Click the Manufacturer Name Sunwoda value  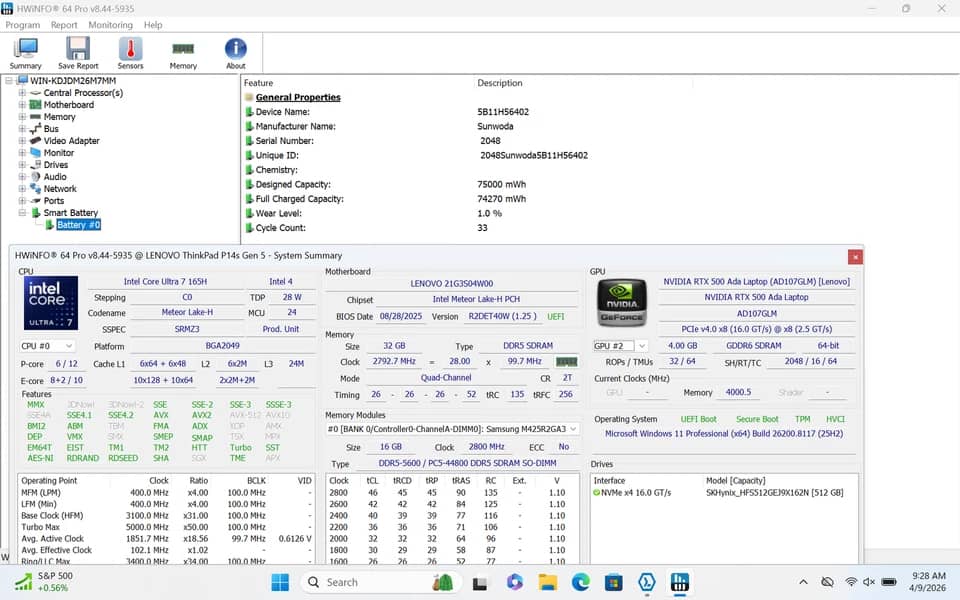(x=495, y=127)
